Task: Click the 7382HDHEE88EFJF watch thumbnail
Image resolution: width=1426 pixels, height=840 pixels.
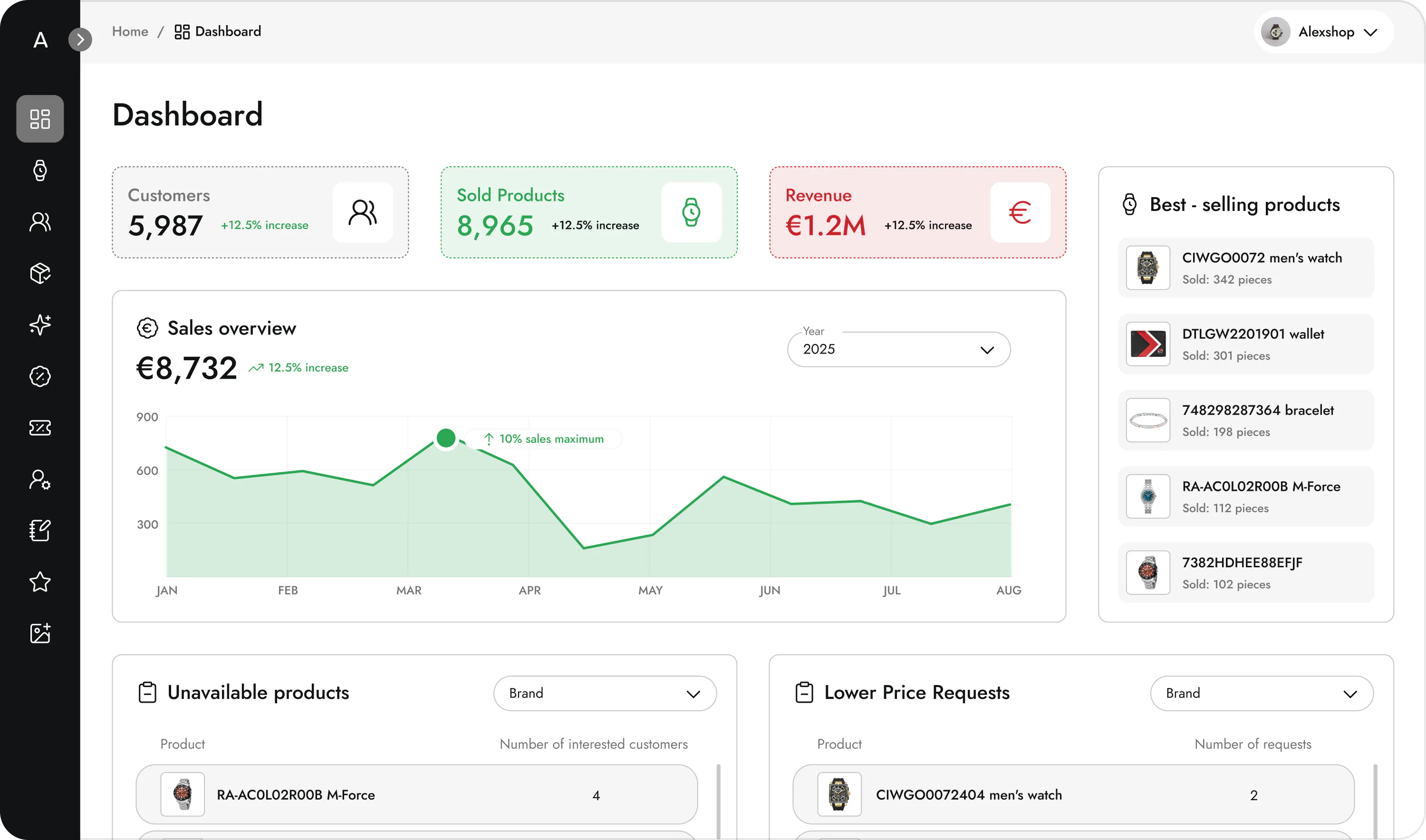Action: coord(1148,573)
